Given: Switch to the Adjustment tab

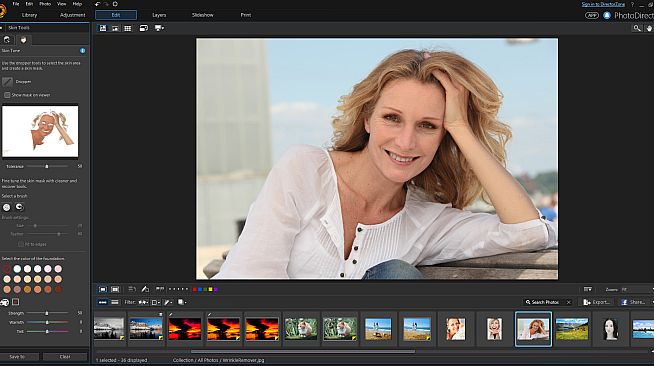Looking at the screenshot, I should click(x=72, y=15).
